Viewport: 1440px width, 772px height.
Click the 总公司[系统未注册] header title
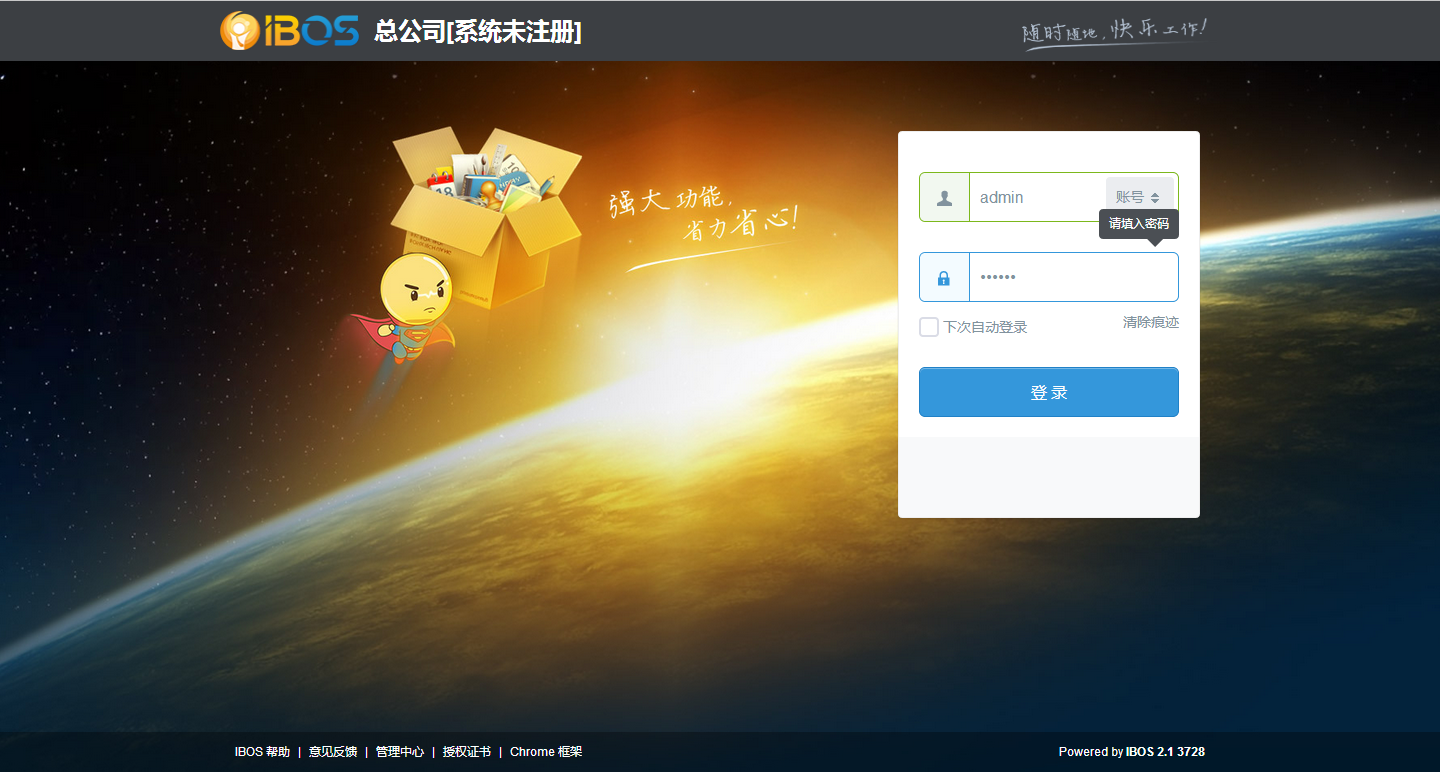[x=478, y=32]
